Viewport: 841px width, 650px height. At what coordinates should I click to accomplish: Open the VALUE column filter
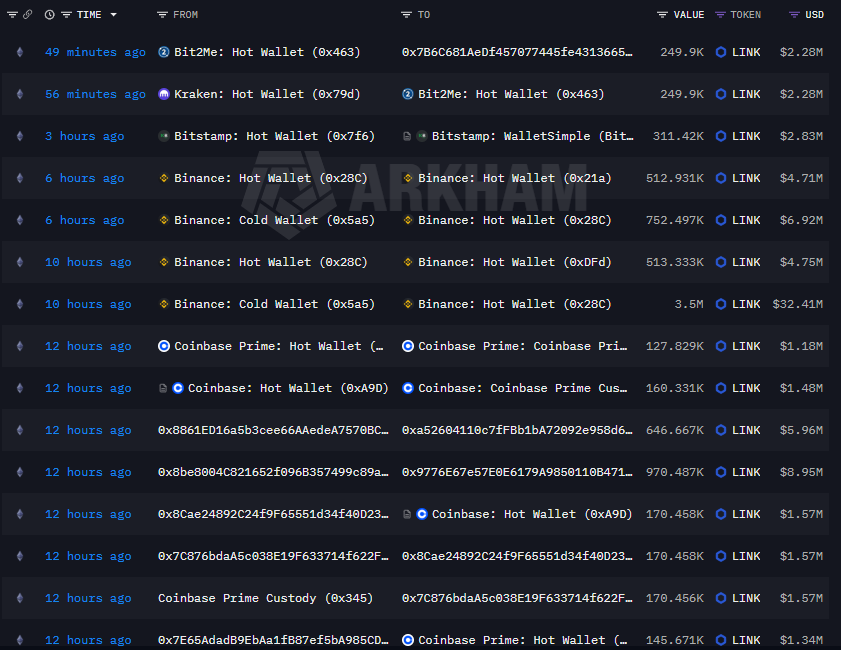pyautogui.click(x=662, y=14)
